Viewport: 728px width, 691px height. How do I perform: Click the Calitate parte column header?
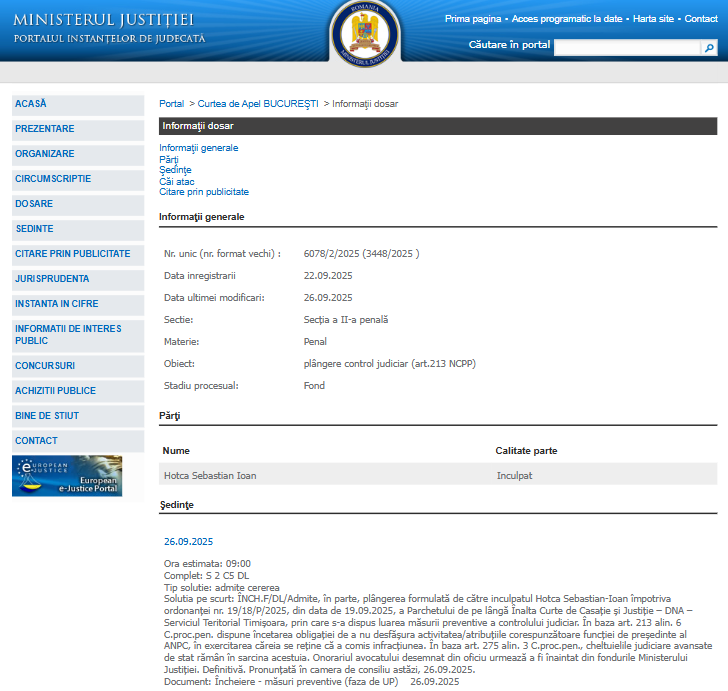pos(526,451)
